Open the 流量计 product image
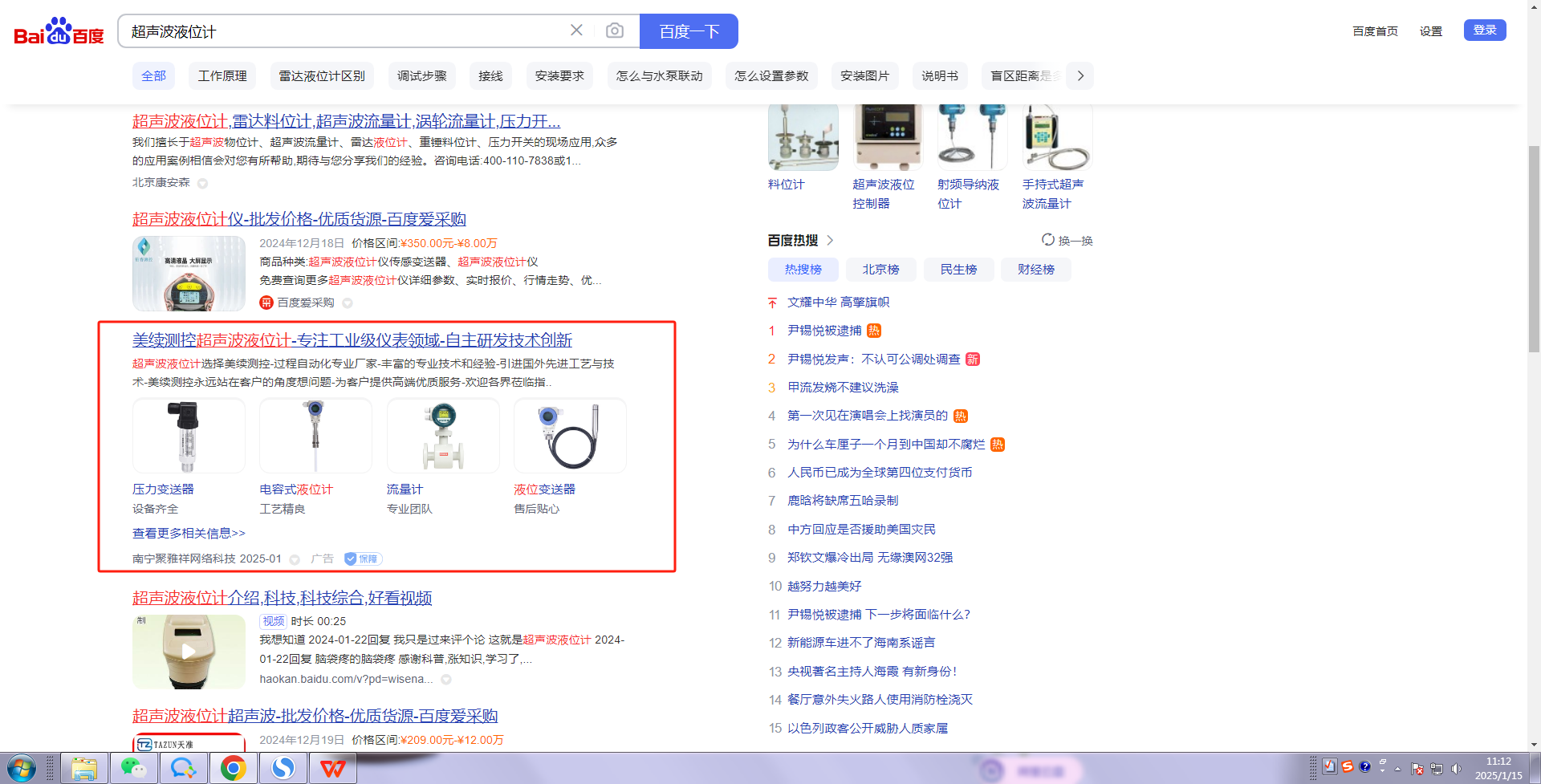The height and width of the screenshot is (784, 1541). 443,436
